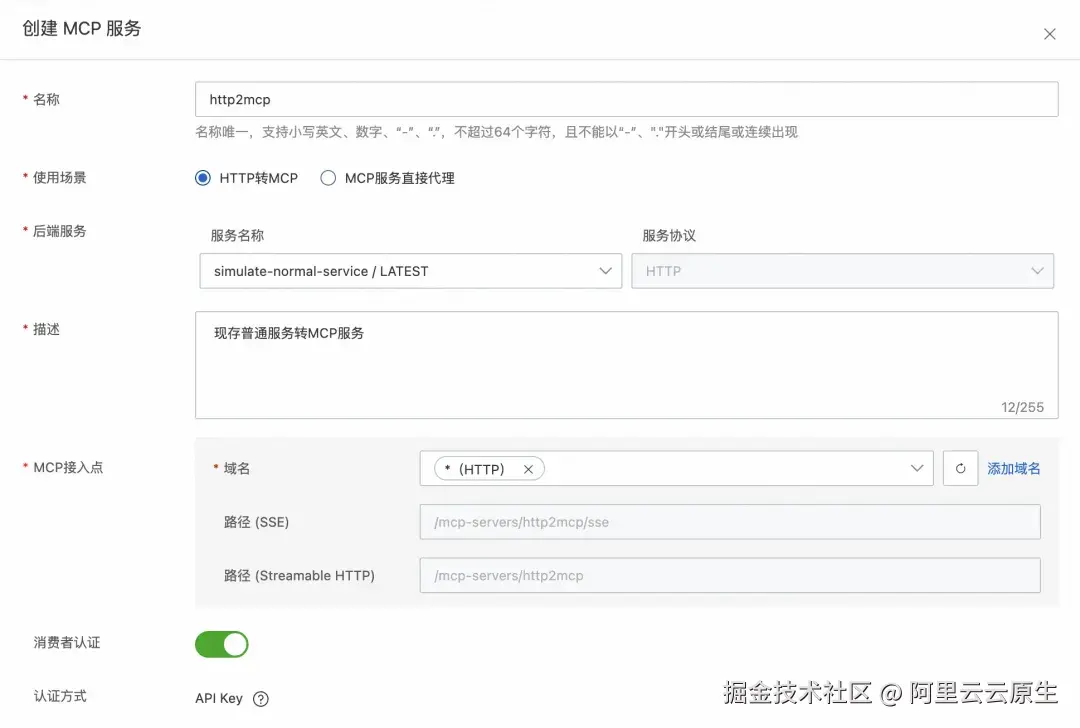Click the 服务协议 dropdown arrow icon
This screenshot has height=728, width=1080.
pos(1037,270)
